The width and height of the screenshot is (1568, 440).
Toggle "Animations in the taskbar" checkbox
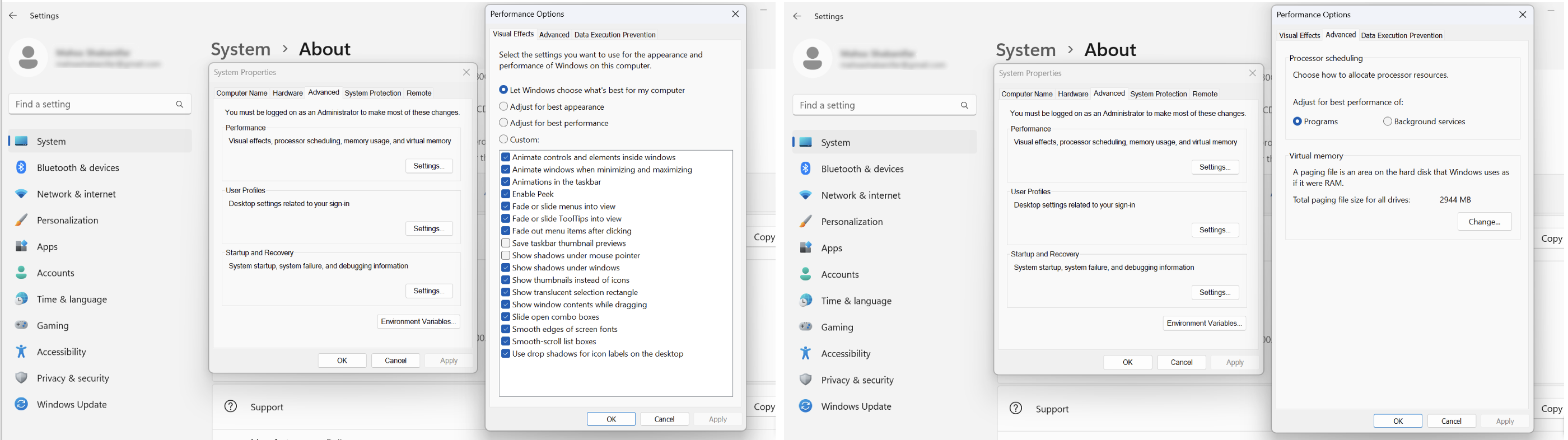tap(505, 182)
